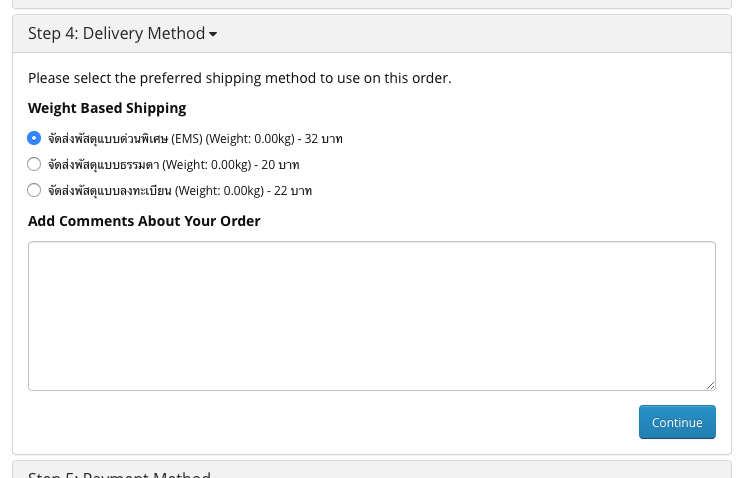The image size is (748, 478).
Task: Pick the 22 บาท shipping radio button
Action: pyautogui.click(x=34, y=190)
